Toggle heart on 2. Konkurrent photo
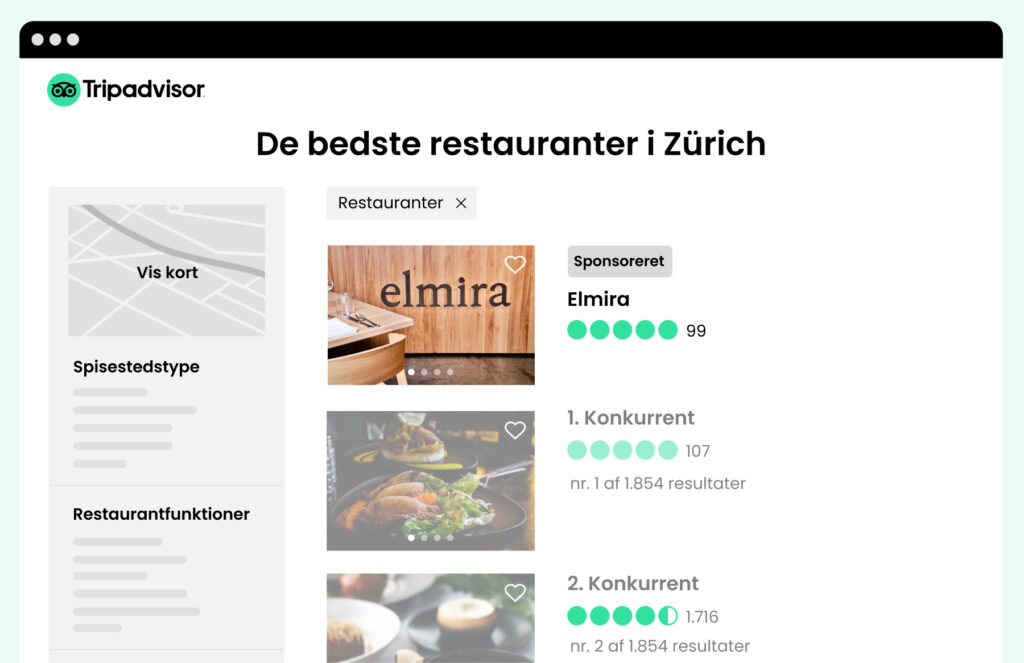 click(515, 592)
